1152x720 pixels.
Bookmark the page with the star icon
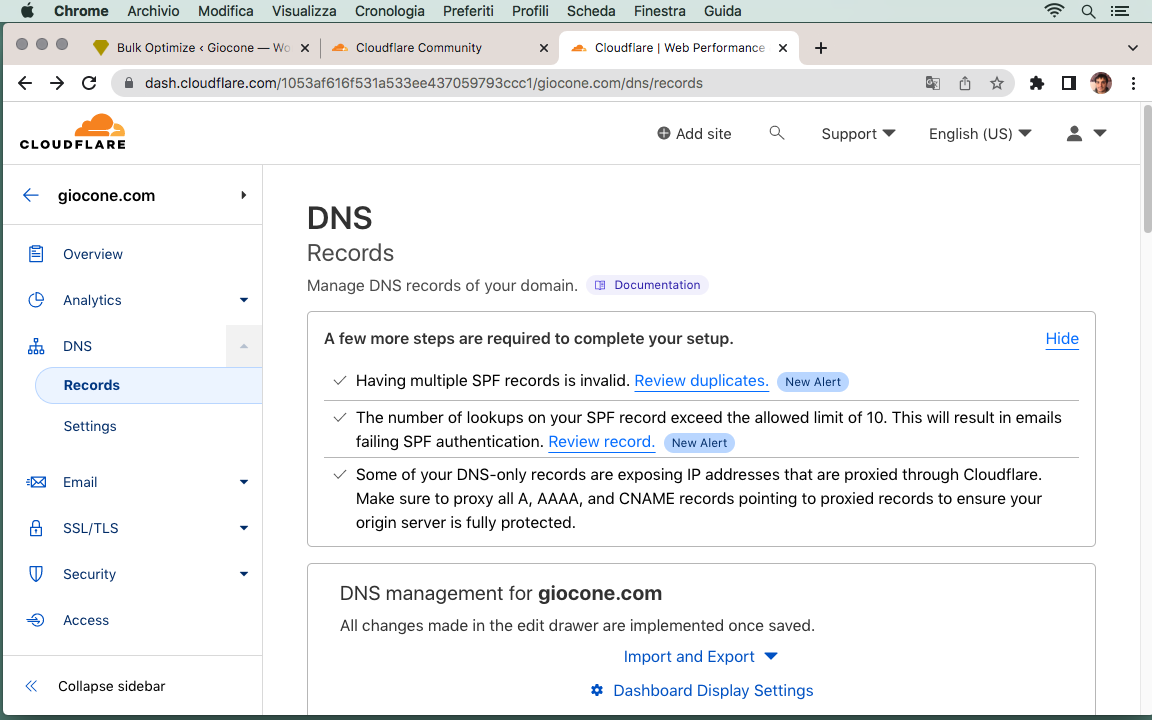[x=996, y=83]
